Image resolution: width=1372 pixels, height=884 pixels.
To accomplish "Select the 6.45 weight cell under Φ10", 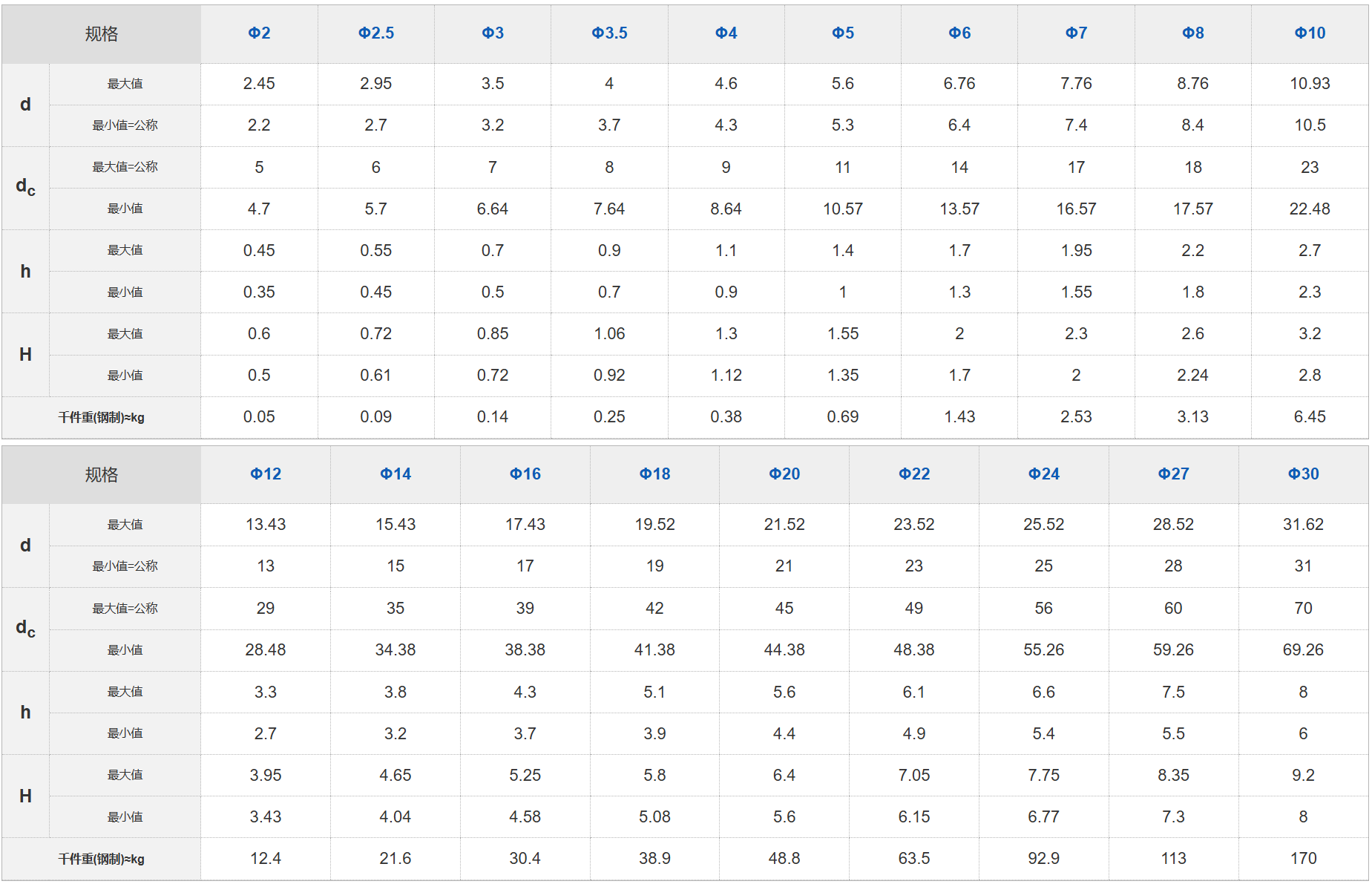I will [1310, 417].
